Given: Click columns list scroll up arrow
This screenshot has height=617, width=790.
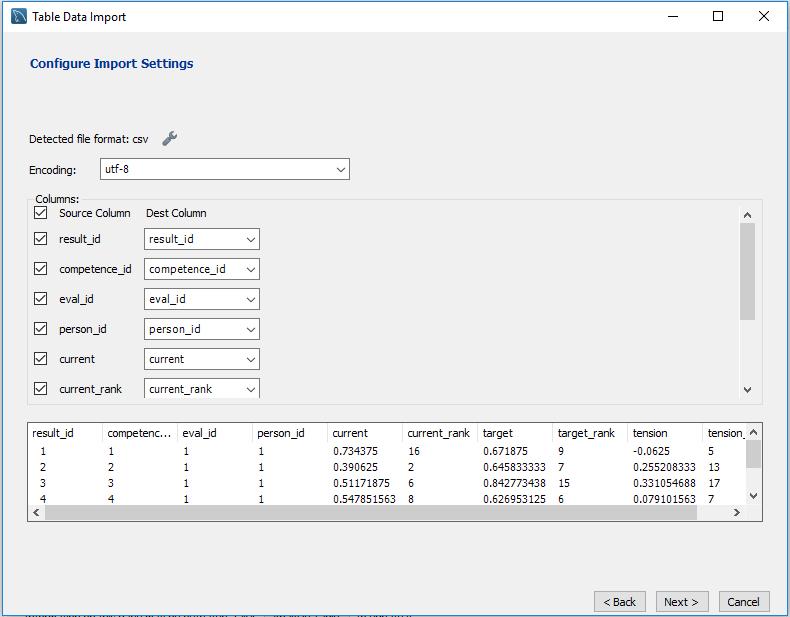Looking at the screenshot, I should click(747, 215).
